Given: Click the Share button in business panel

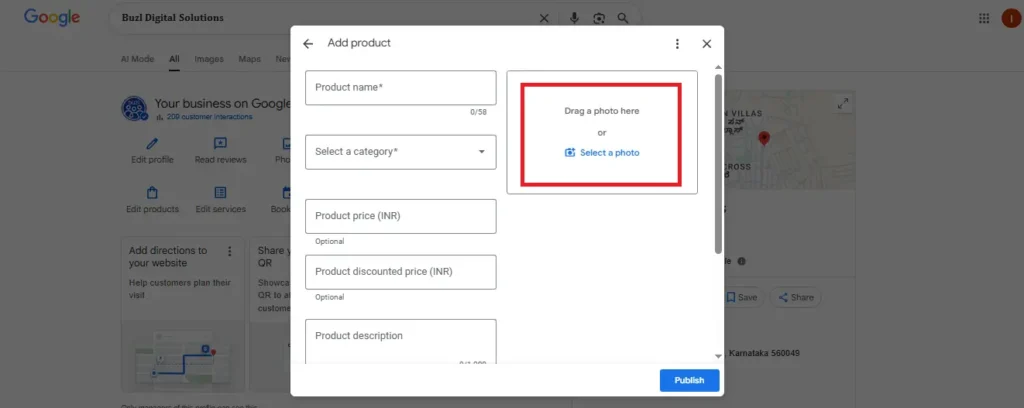Looking at the screenshot, I should tap(795, 297).
